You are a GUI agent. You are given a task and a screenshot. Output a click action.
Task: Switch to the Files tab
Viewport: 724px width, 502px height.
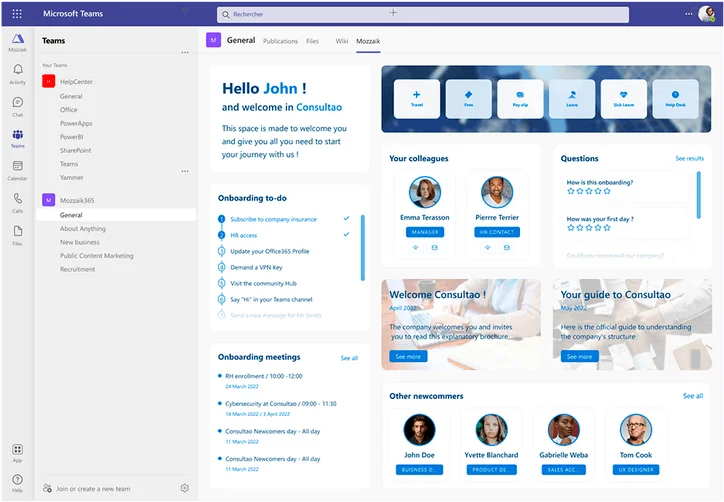click(313, 41)
